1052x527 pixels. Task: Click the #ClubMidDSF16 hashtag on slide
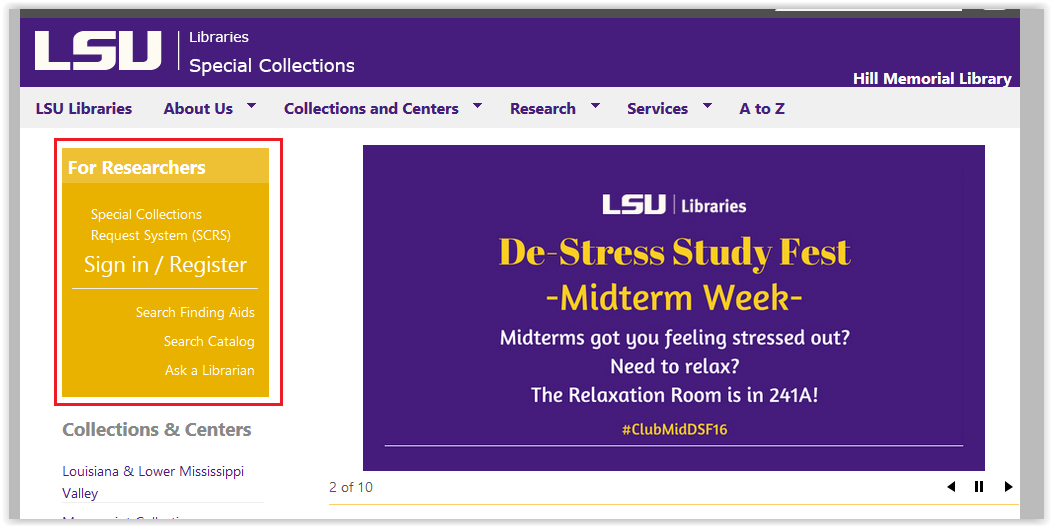pyautogui.click(x=674, y=430)
